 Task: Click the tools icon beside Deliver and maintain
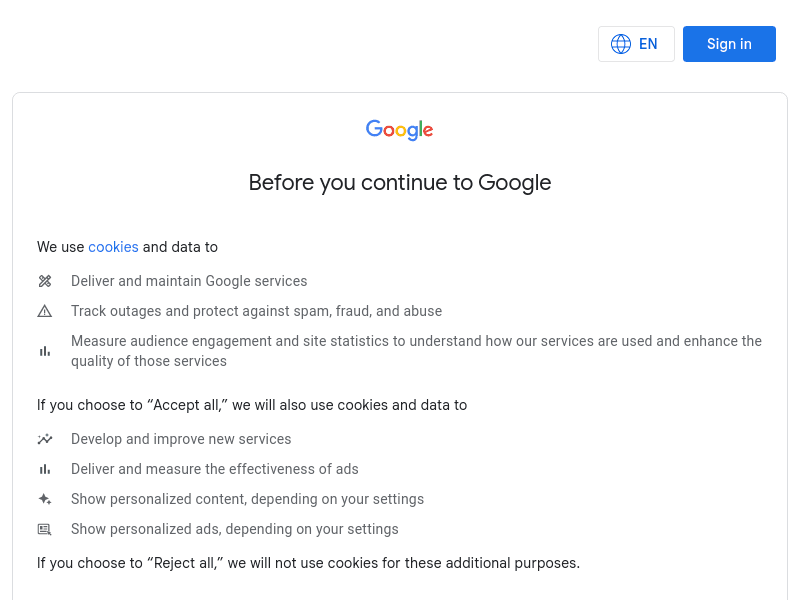click(45, 281)
